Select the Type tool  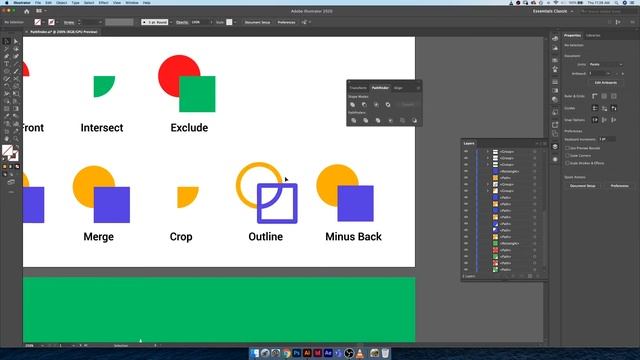(x=7, y=64)
